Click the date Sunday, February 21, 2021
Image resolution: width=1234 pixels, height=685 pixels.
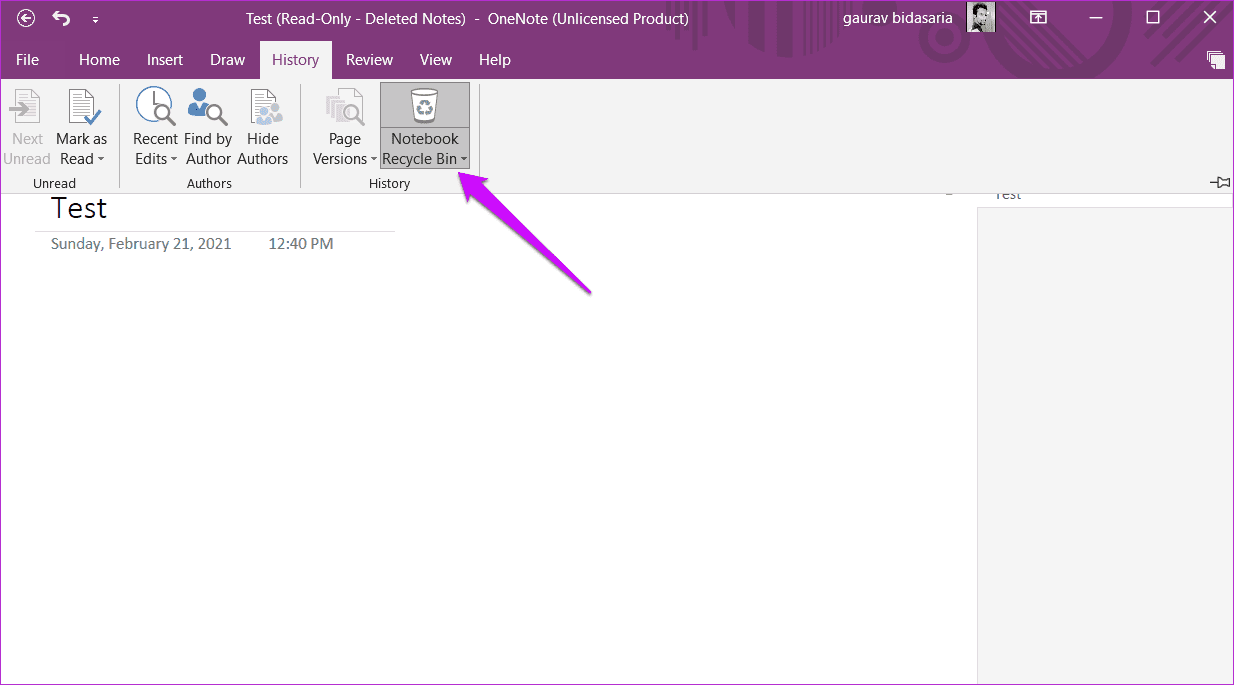pyautogui.click(x=141, y=244)
